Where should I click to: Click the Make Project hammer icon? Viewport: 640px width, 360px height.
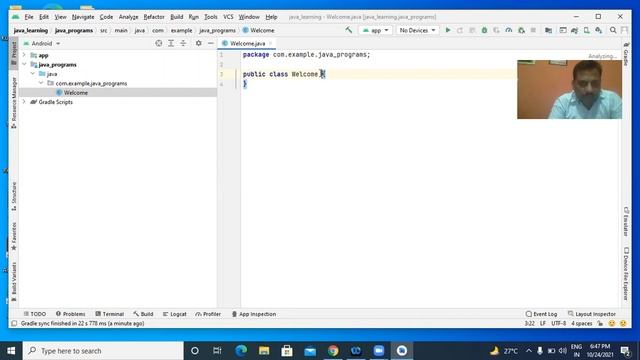click(x=349, y=30)
